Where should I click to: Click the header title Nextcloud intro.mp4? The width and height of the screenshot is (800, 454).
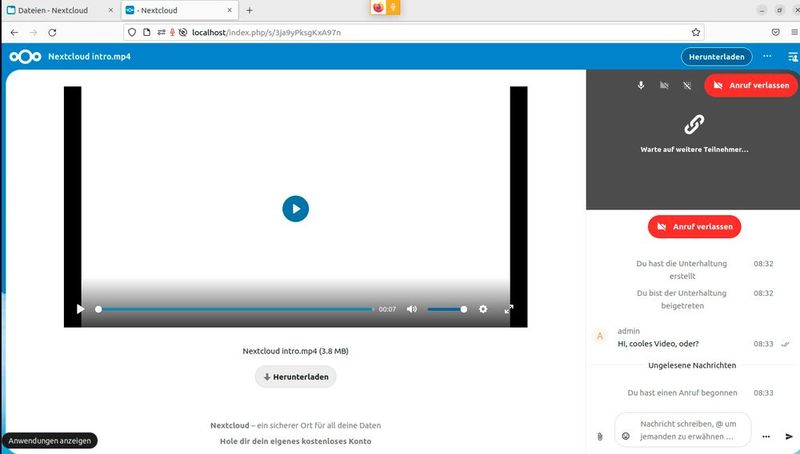point(89,57)
